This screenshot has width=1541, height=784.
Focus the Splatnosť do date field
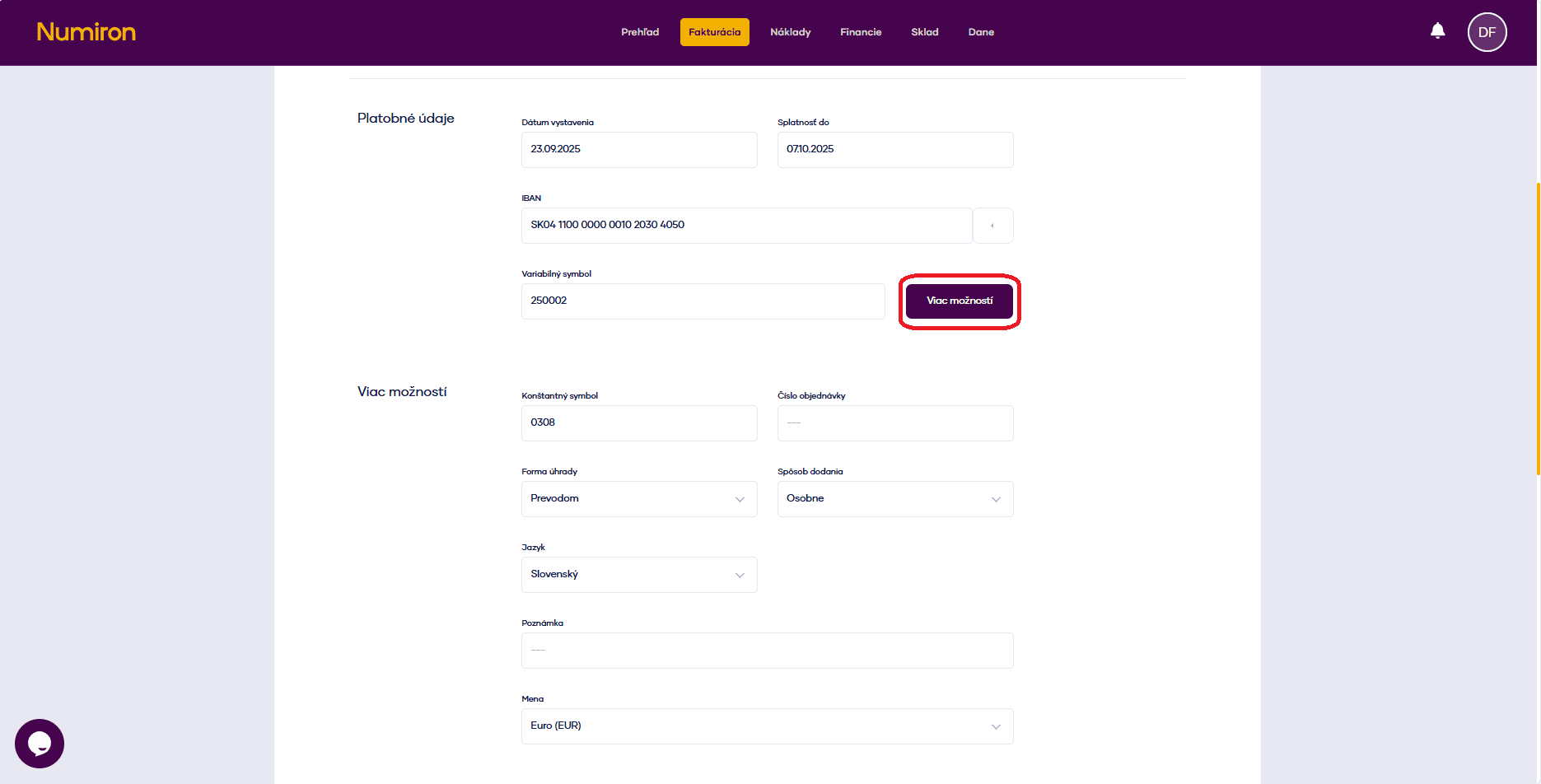click(894, 150)
